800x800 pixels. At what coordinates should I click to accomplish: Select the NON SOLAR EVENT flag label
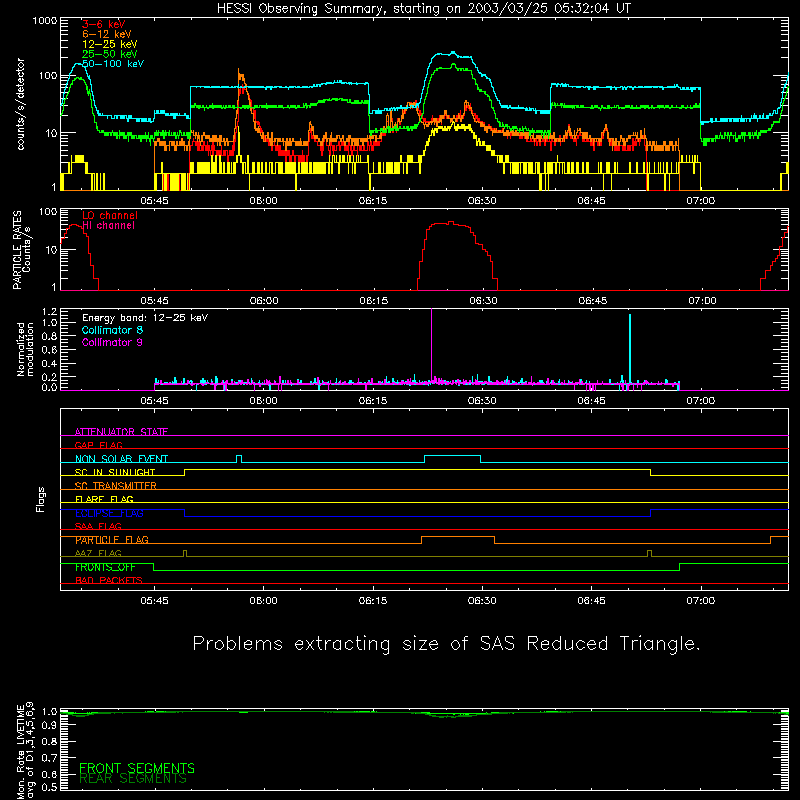121,459
